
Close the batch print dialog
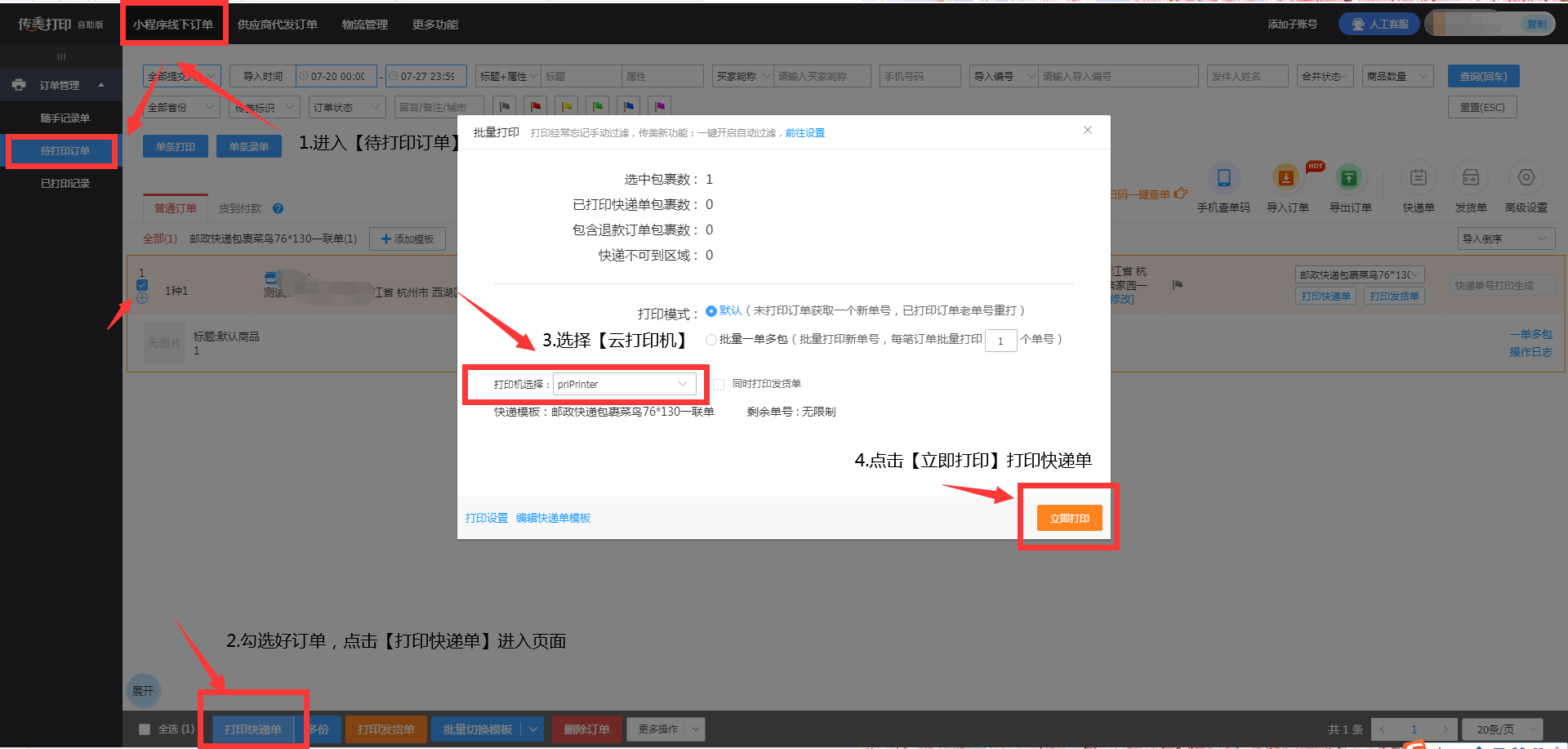(1087, 131)
